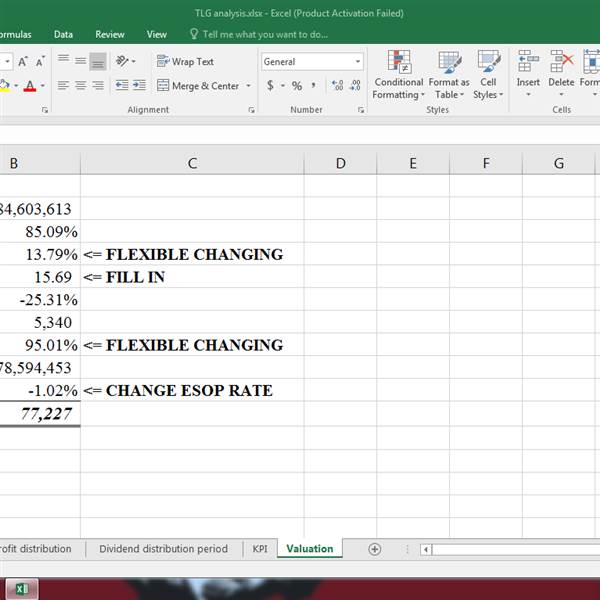600x600 pixels.
Task: Apply Comma Style formatting
Action: (314, 86)
